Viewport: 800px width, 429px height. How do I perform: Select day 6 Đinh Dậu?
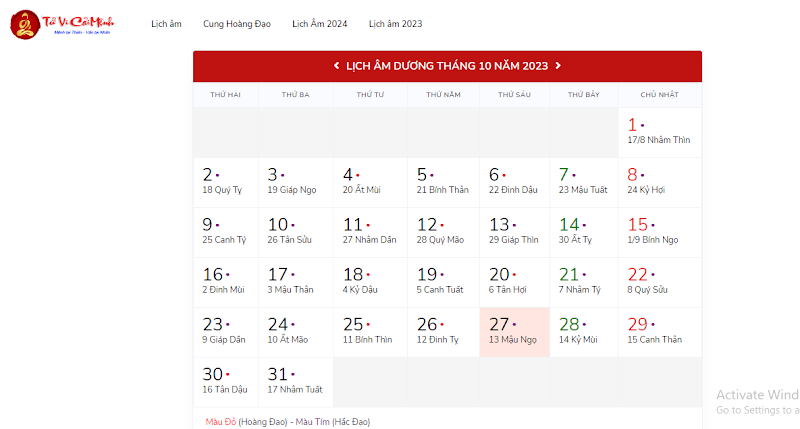click(514, 182)
